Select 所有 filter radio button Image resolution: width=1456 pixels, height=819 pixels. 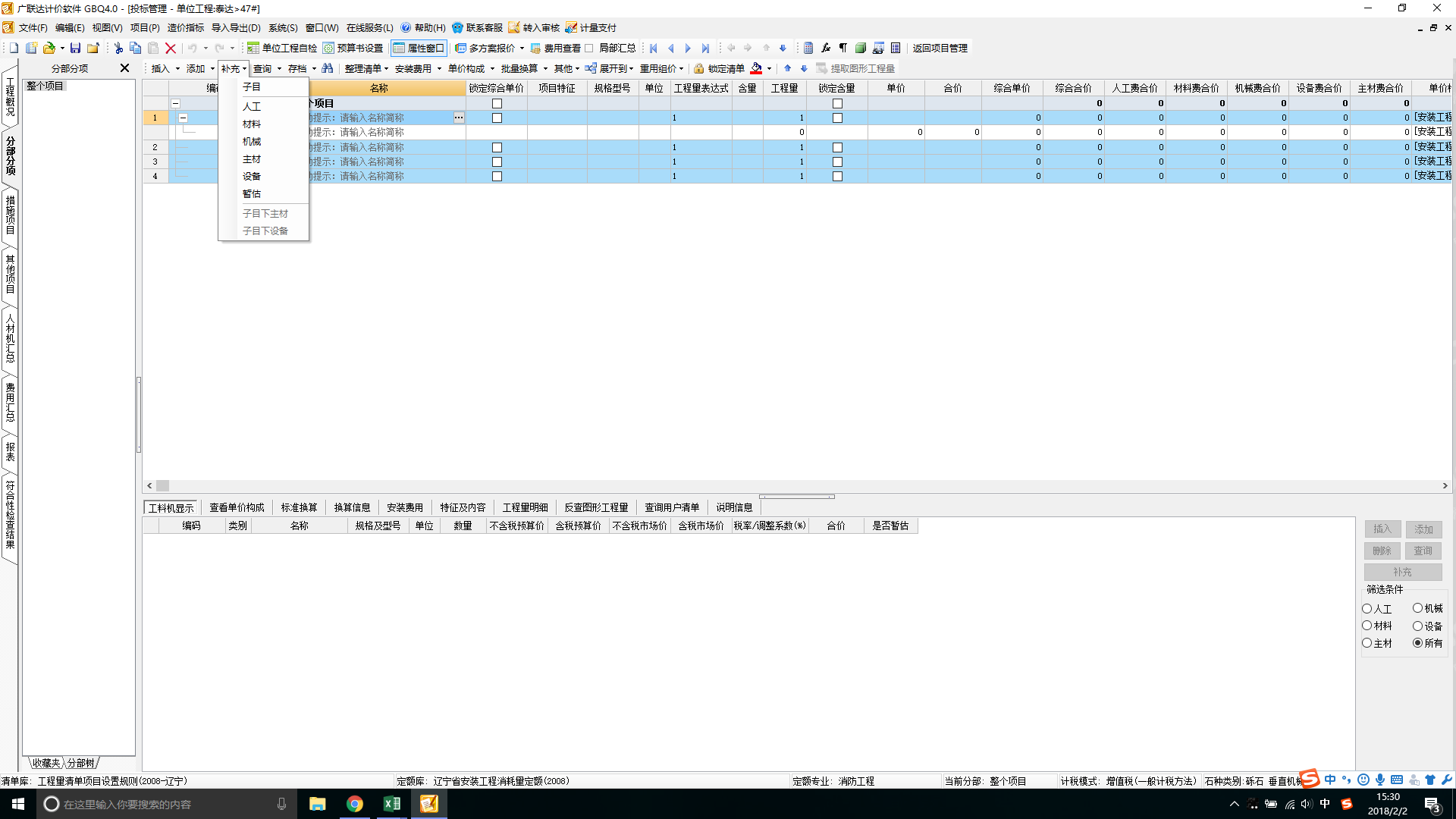[x=1417, y=643]
